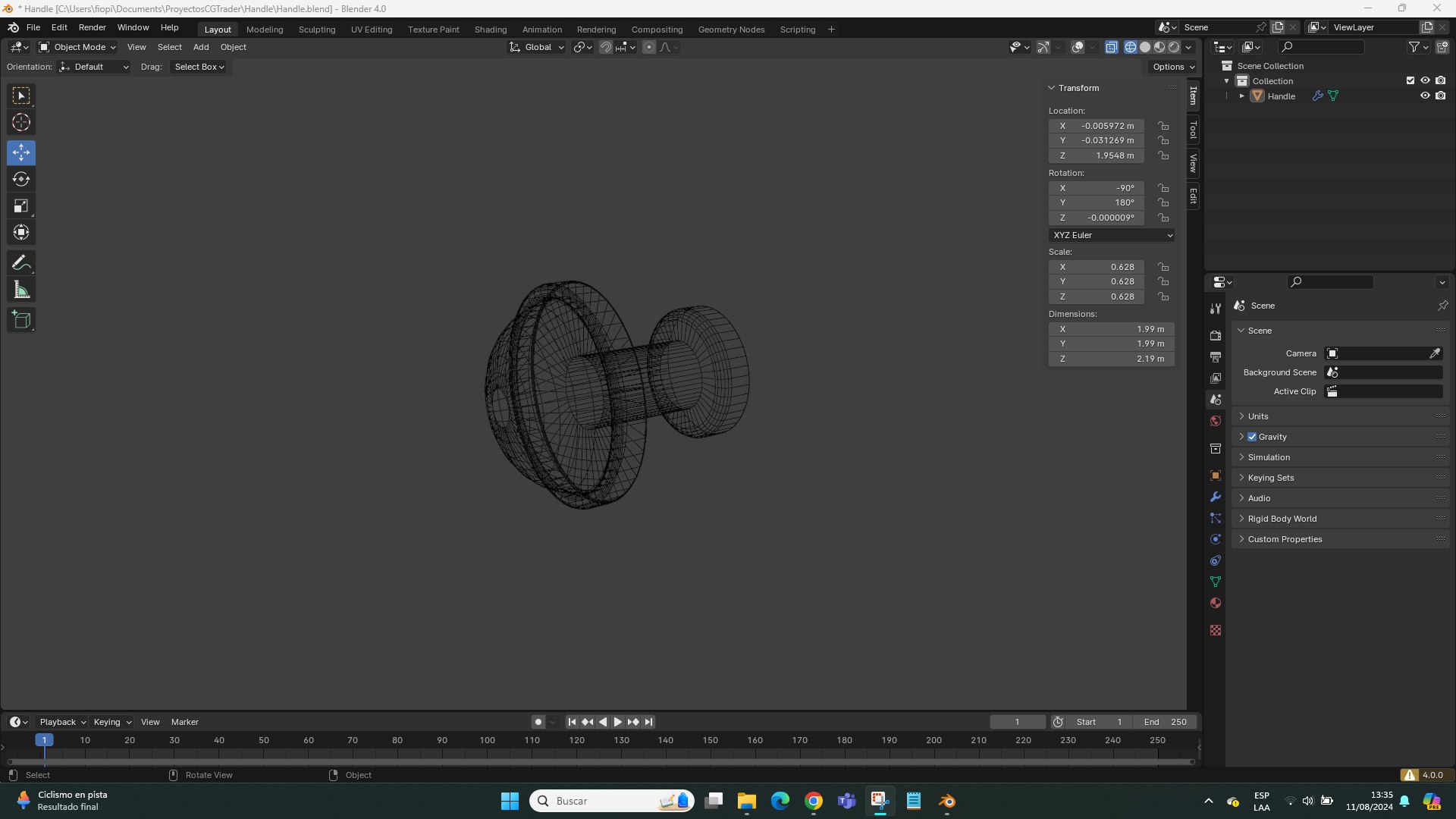The image size is (1456, 819).
Task: Toggle the Gravity checkbox
Action: tap(1252, 437)
